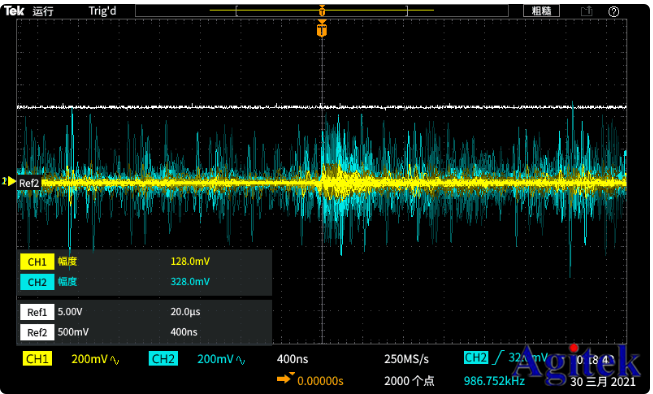Click the Ref2 waveform label marker
Screen dimensions: 653x394
point(29,183)
